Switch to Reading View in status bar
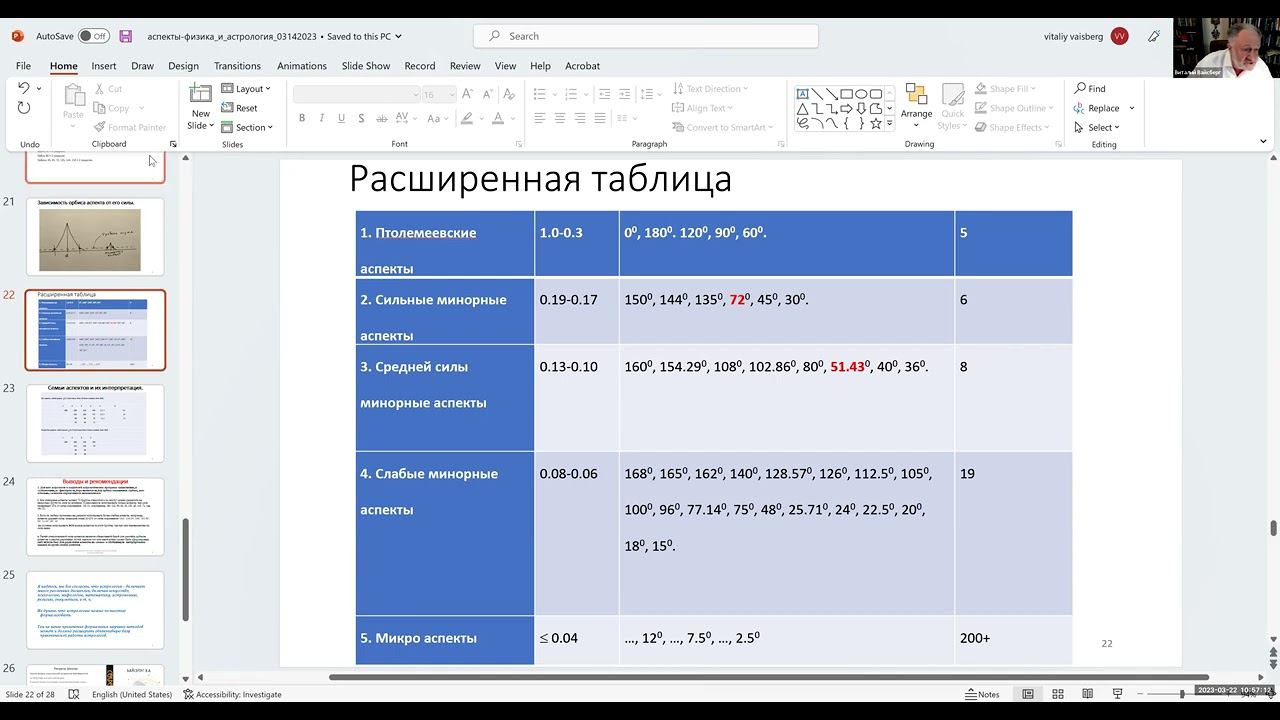 [x=1087, y=694]
